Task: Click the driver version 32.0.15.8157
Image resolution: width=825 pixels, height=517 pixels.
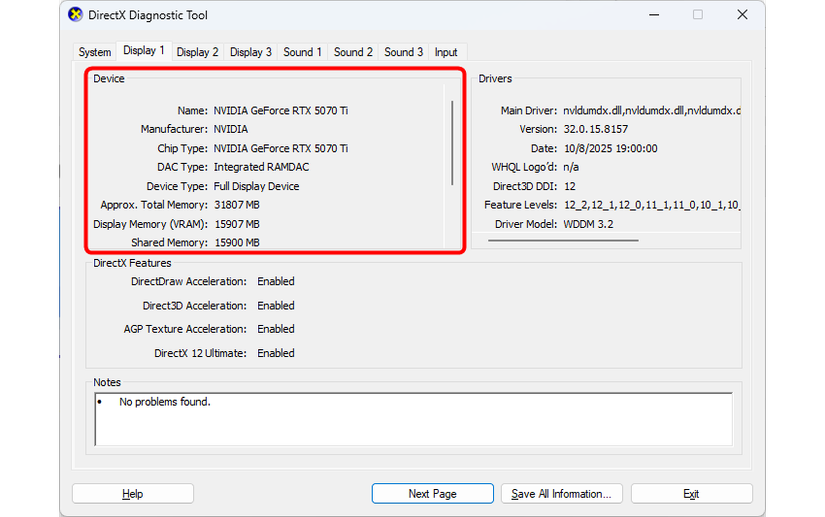Action: click(596, 129)
